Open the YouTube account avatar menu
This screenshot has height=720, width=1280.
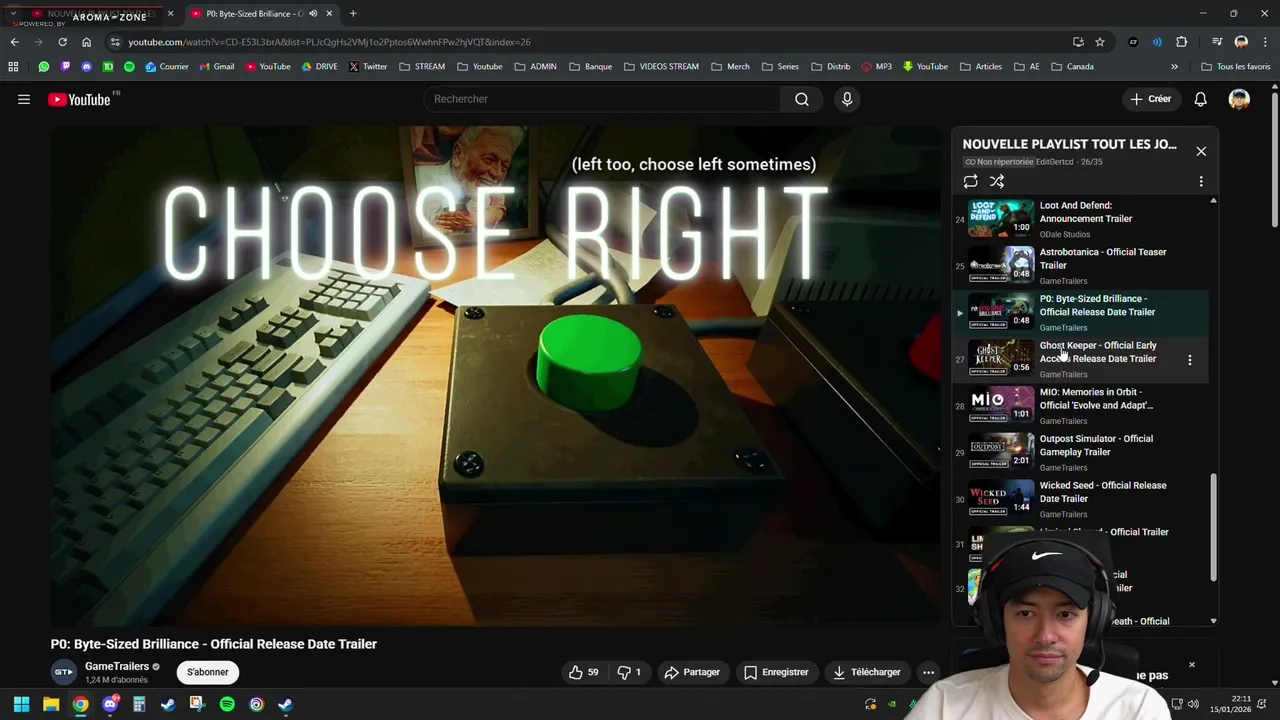pyautogui.click(x=1239, y=99)
